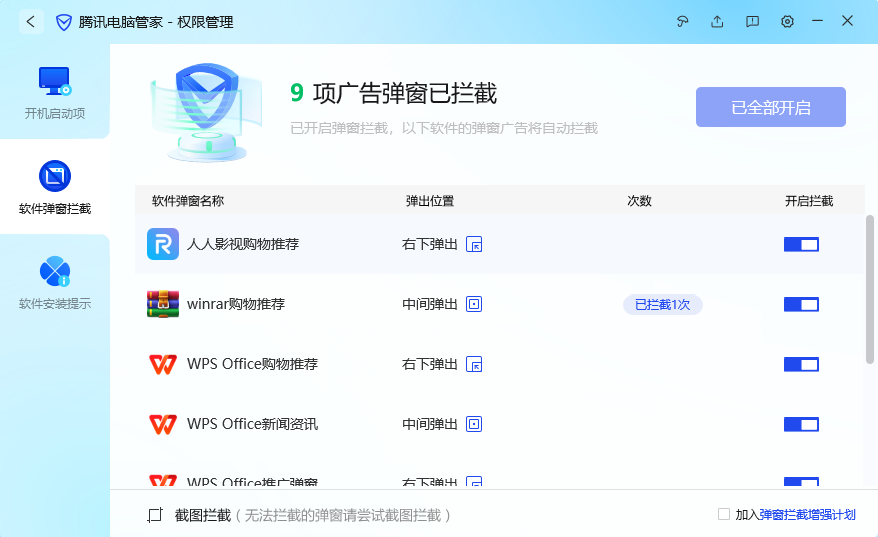Toggle blocking for WPS Office购物推荐
The width and height of the screenshot is (878, 537).
point(801,364)
